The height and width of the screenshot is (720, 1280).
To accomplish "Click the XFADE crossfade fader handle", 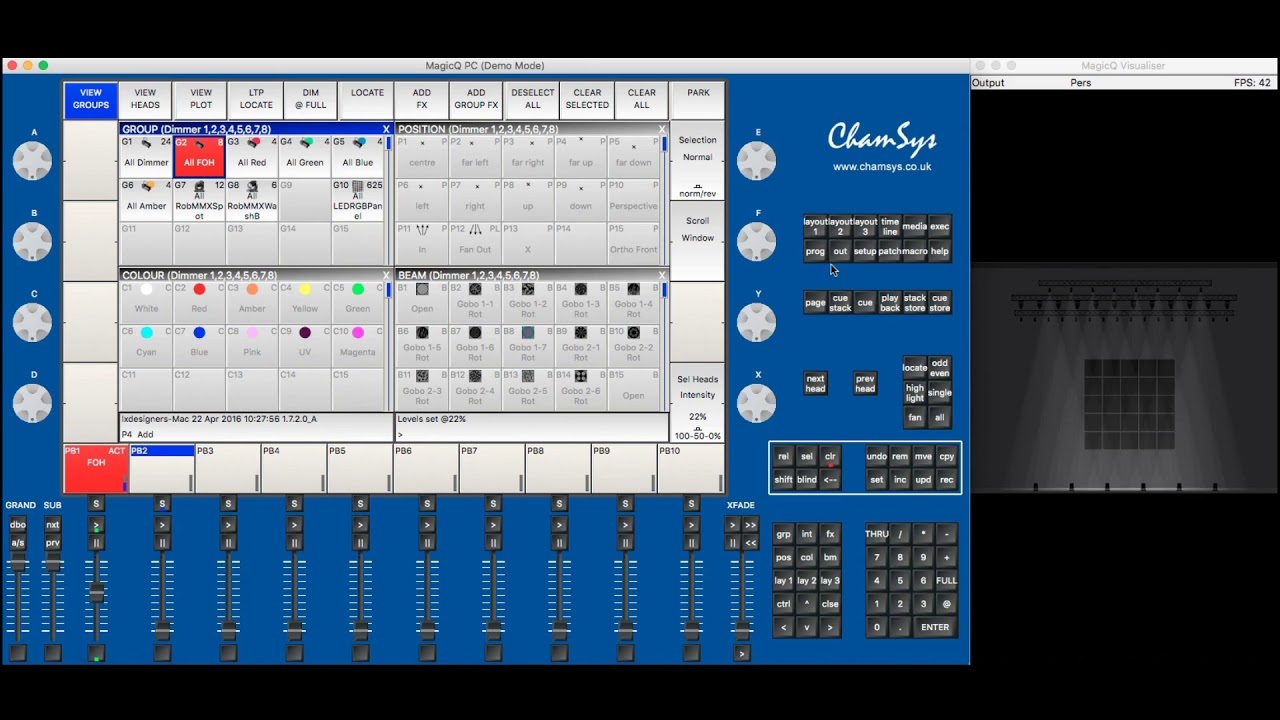I will coord(741,630).
